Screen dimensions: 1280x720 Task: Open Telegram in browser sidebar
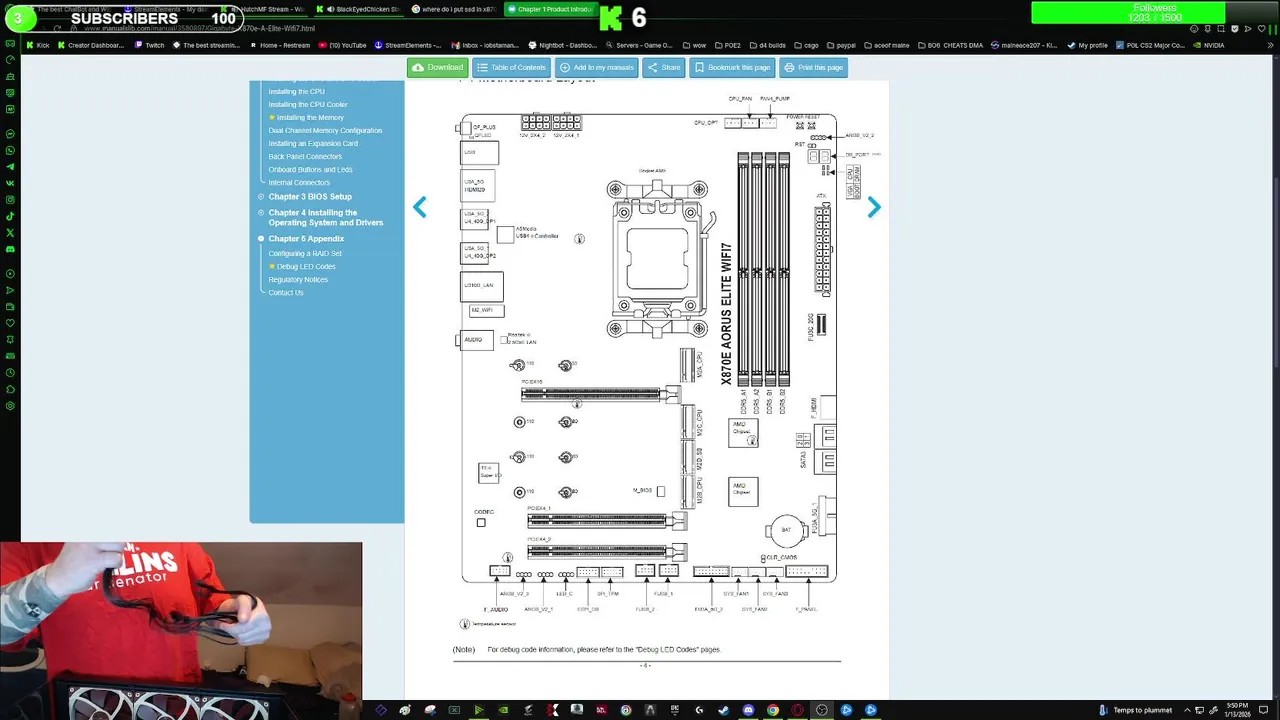[x=10, y=167]
